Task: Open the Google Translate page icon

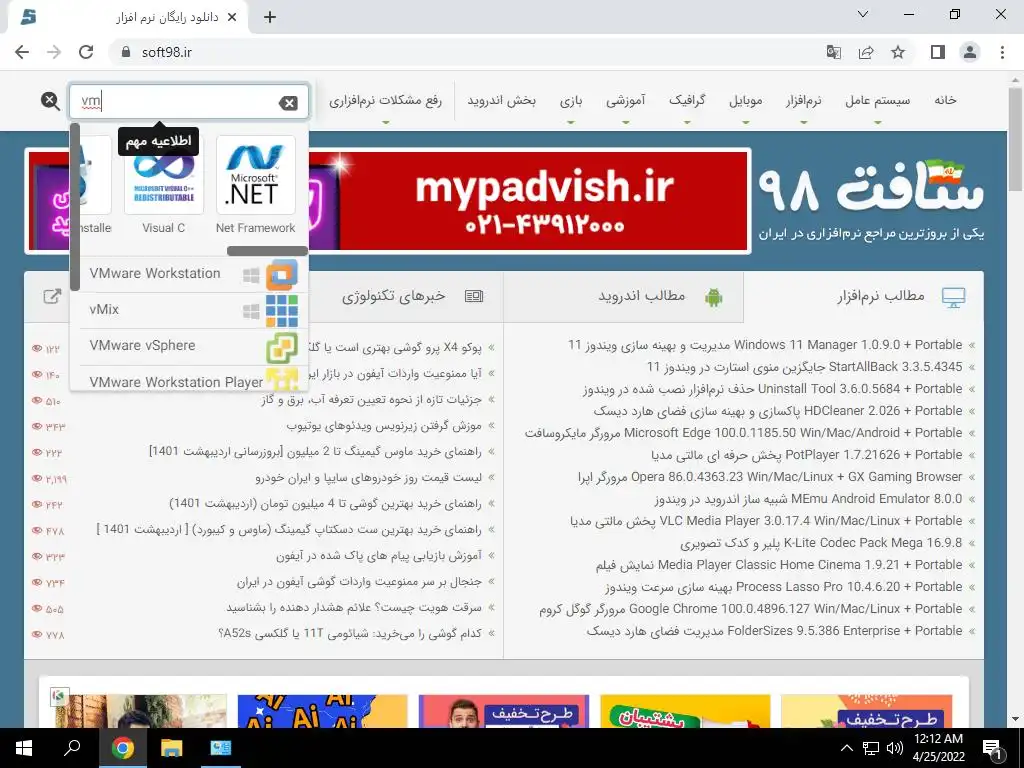Action: (833, 52)
